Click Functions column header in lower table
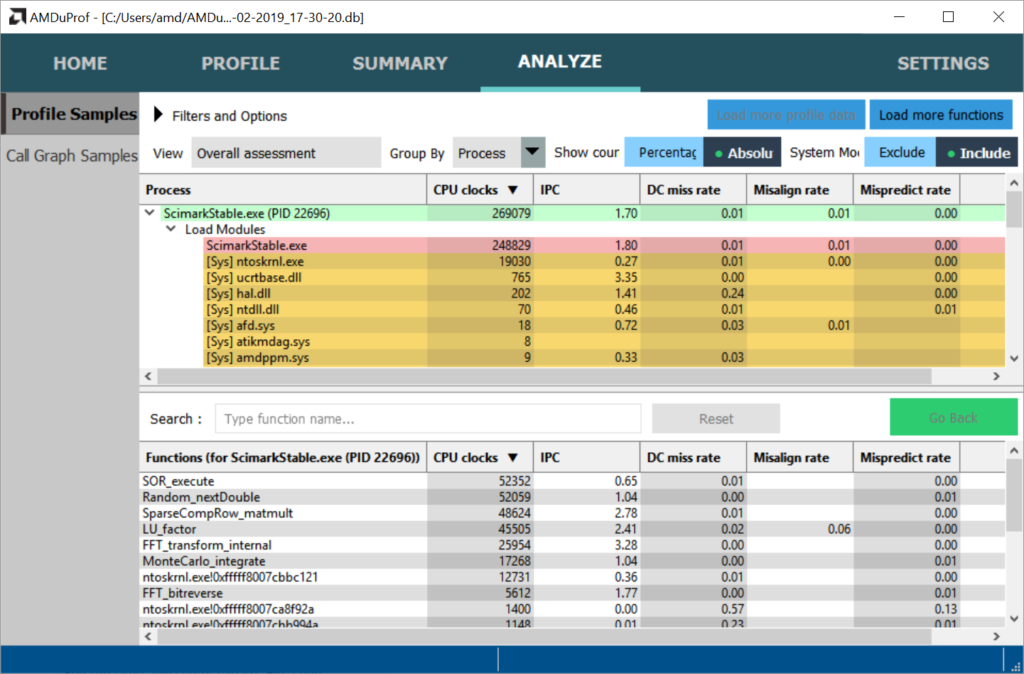 tap(283, 458)
